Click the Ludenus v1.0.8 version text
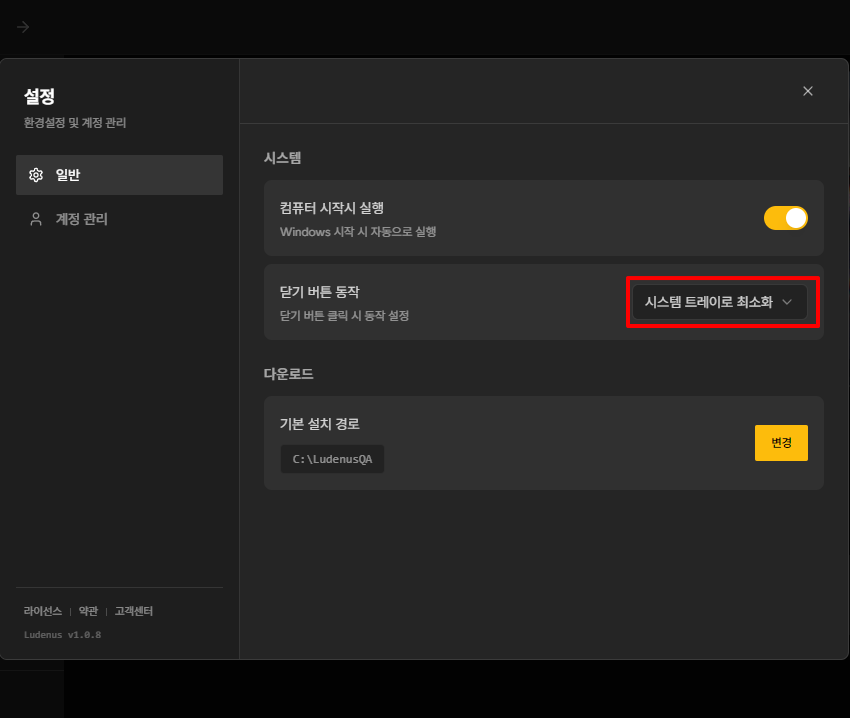The height and width of the screenshot is (718, 850). click(62, 634)
